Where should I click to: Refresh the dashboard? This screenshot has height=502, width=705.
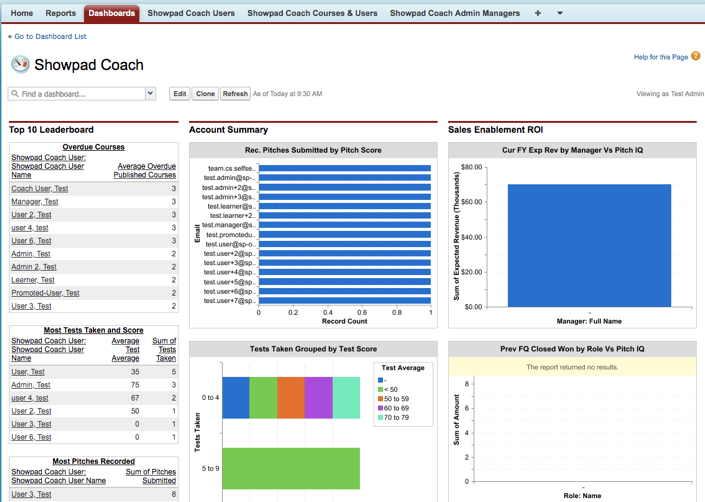(x=235, y=94)
